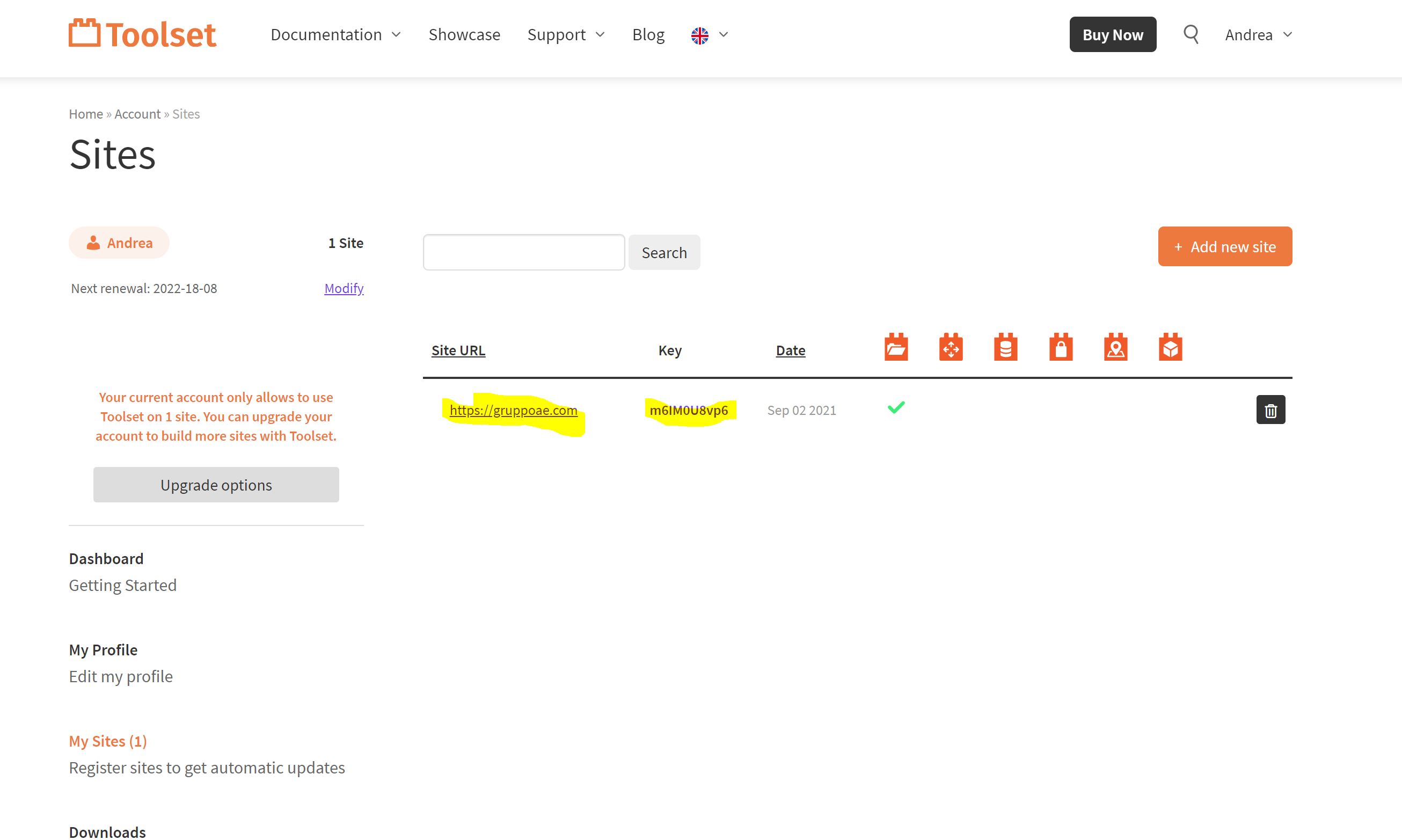Image resolution: width=1402 pixels, height=840 pixels.
Task: Click Add new site button
Action: tap(1225, 246)
